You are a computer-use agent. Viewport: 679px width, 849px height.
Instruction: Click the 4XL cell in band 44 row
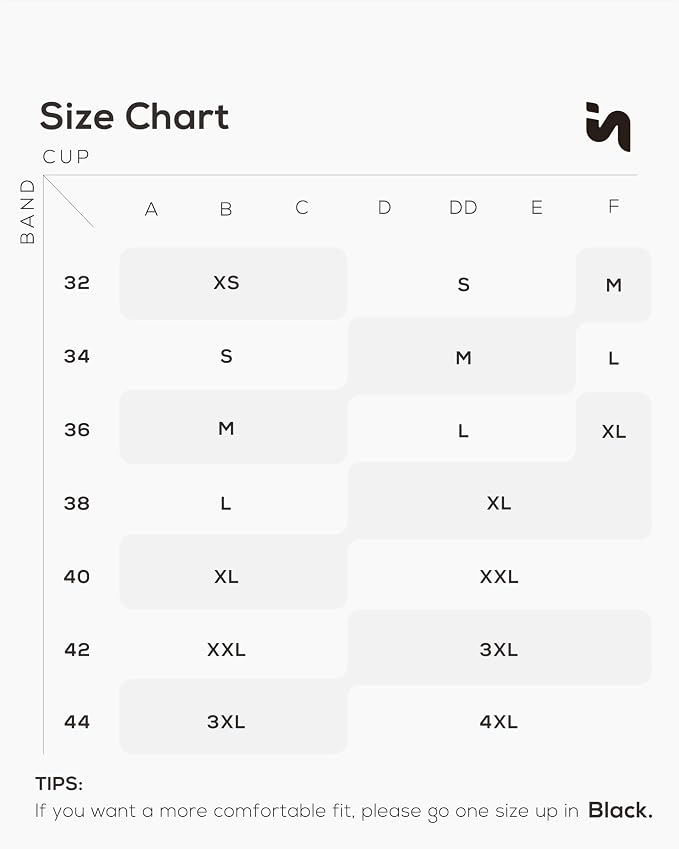pos(499,721)
